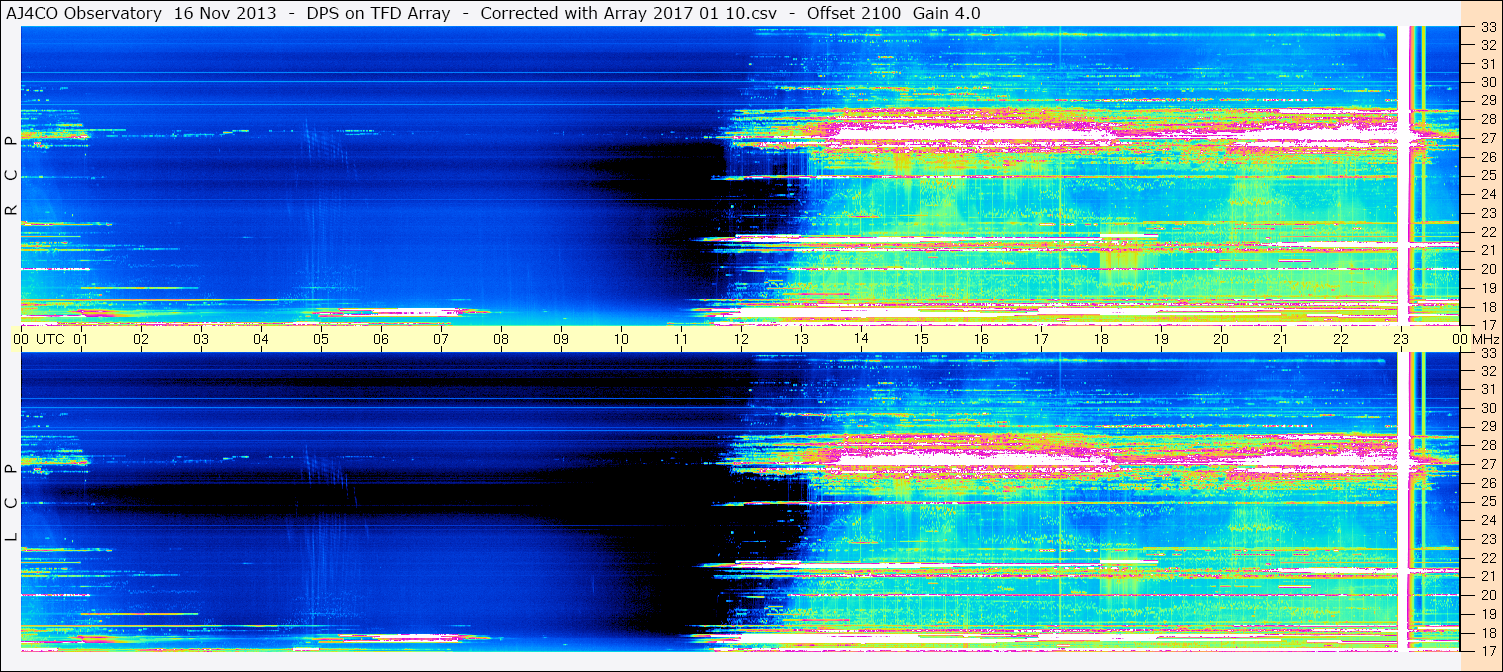This screenshot has height=672, width=1503.
Task: Select 25 MHz tick on upper RCP scale
Action: pyautogui.click(x=1487, y=176)
